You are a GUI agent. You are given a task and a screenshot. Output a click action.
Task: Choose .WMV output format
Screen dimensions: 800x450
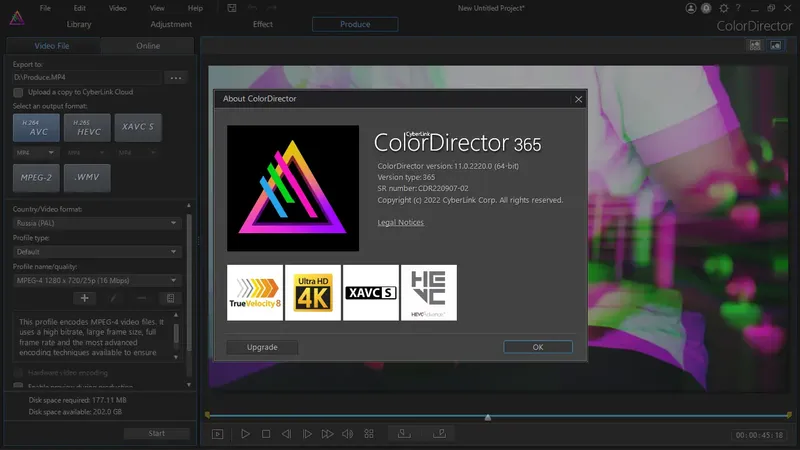click(87, 178)
